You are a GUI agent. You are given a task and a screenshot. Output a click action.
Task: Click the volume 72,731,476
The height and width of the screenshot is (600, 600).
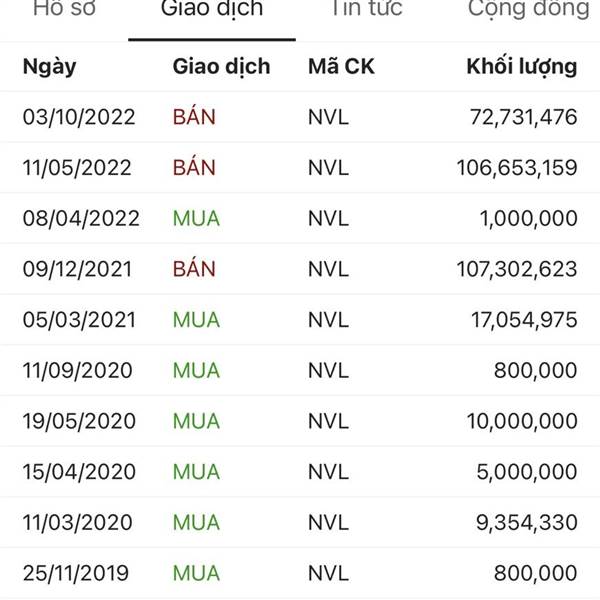coord(523,117)
